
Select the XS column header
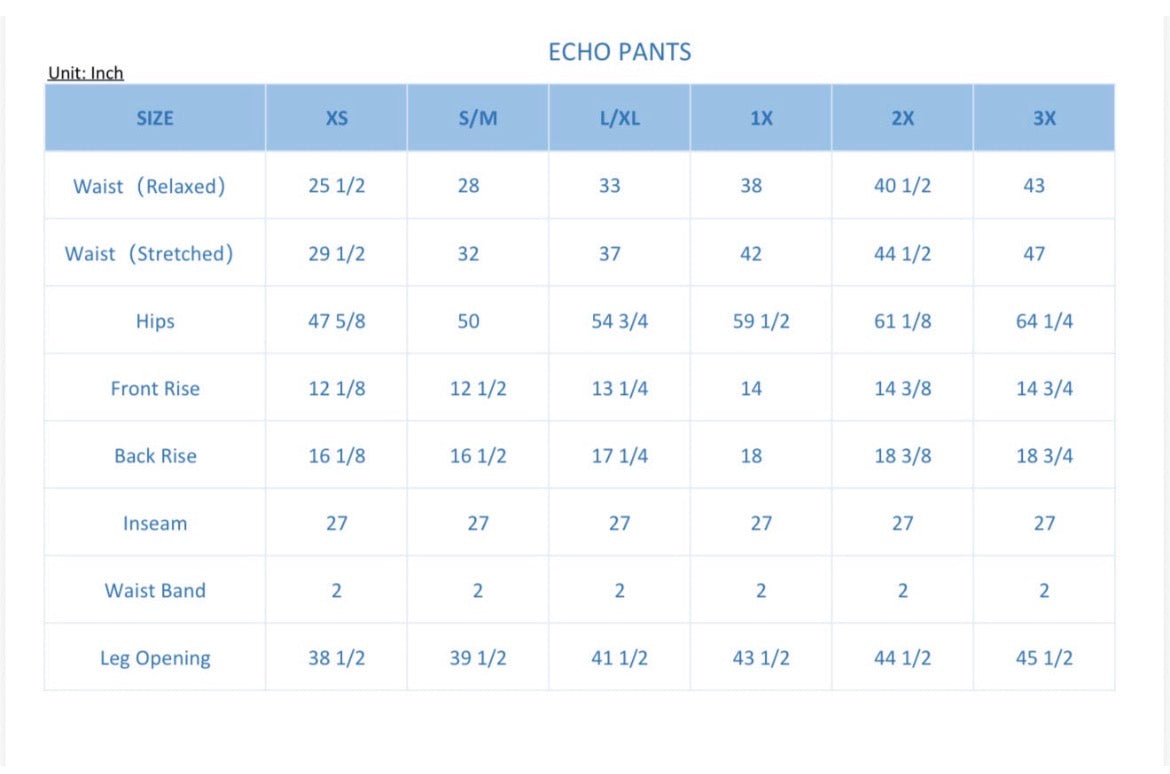(x=337, y=118)
